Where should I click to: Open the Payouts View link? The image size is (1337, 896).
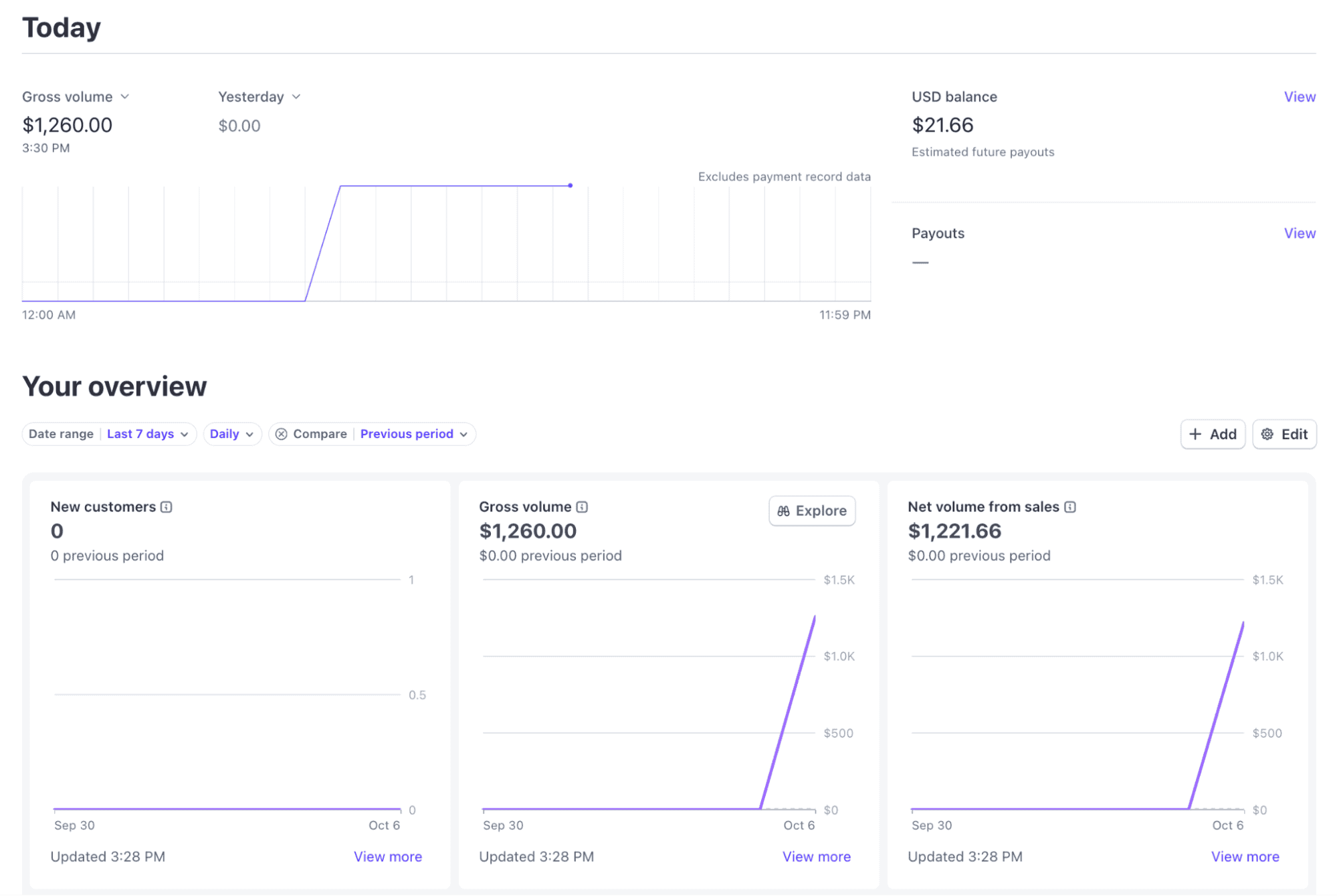click(x=1299, y=233)
